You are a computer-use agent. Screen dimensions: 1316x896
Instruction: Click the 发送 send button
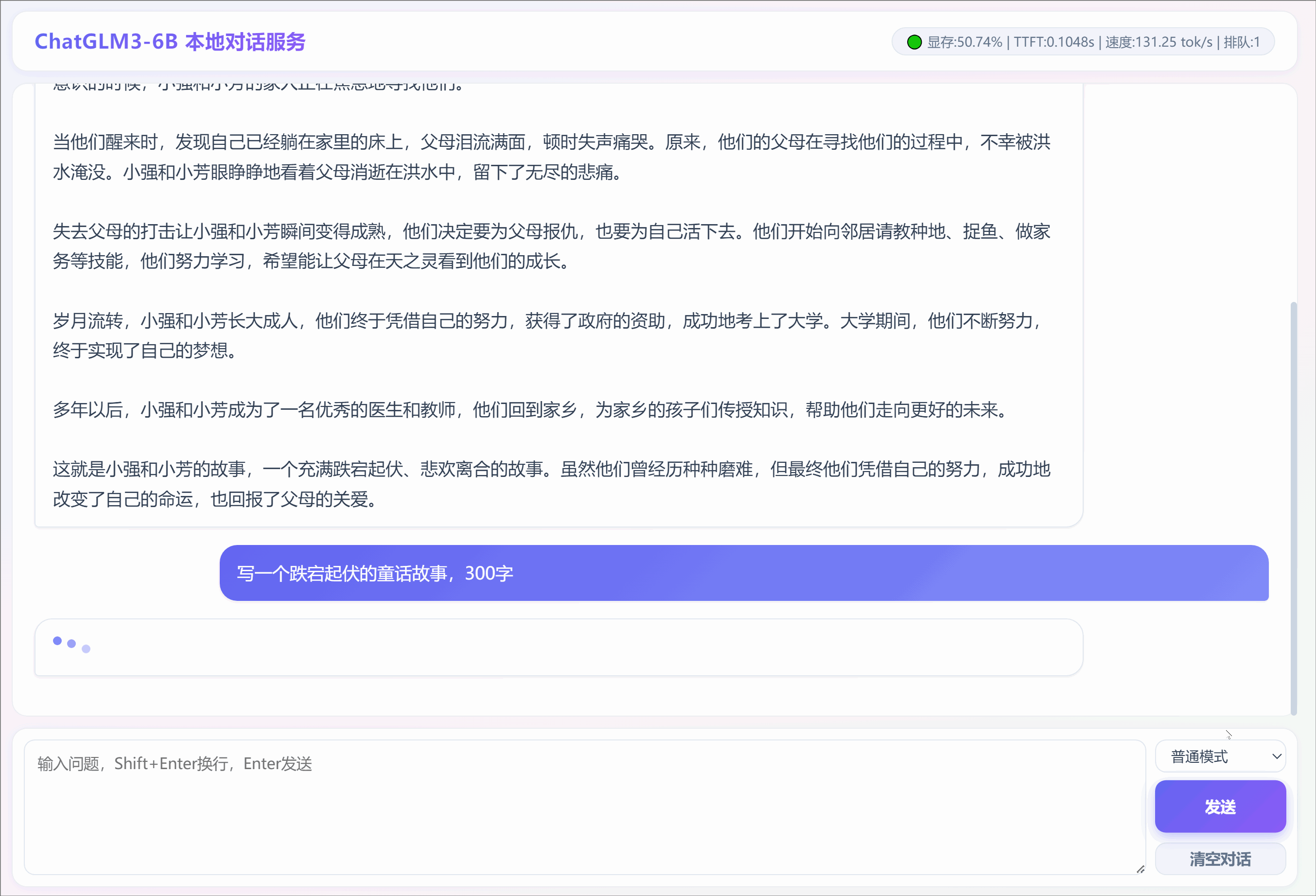coord(1220,806)
